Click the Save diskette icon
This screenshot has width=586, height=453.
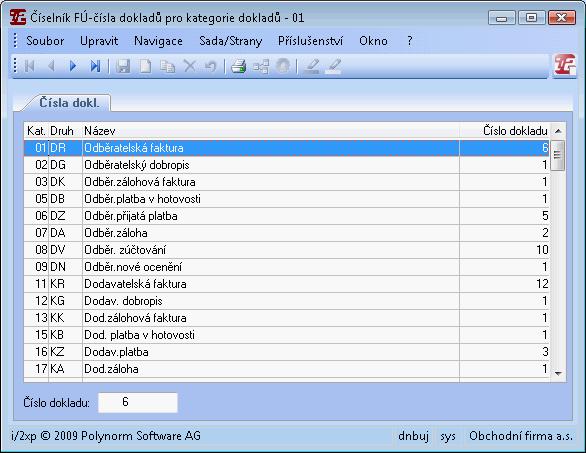pyautogui.click(x=123, y=67)
